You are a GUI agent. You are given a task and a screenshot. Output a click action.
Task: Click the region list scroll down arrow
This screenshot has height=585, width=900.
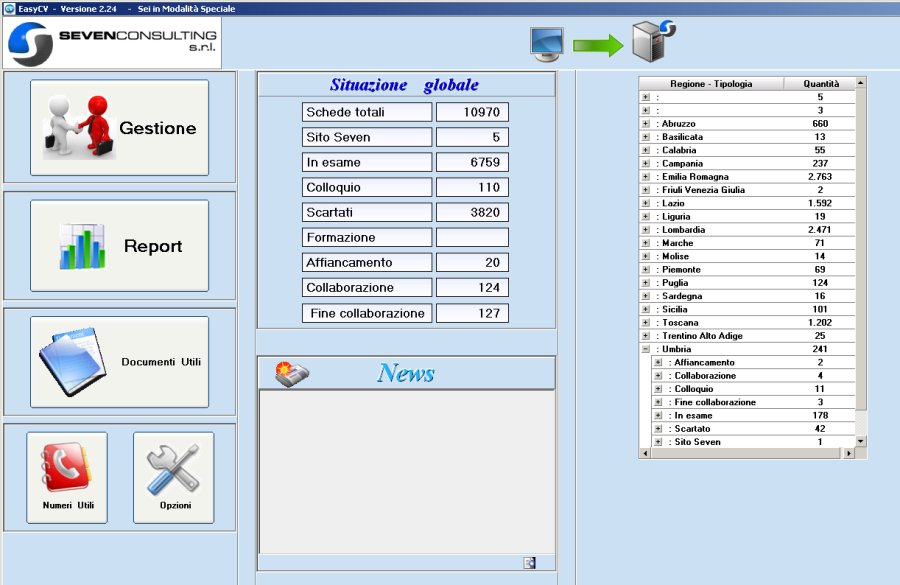pos(860,441)
